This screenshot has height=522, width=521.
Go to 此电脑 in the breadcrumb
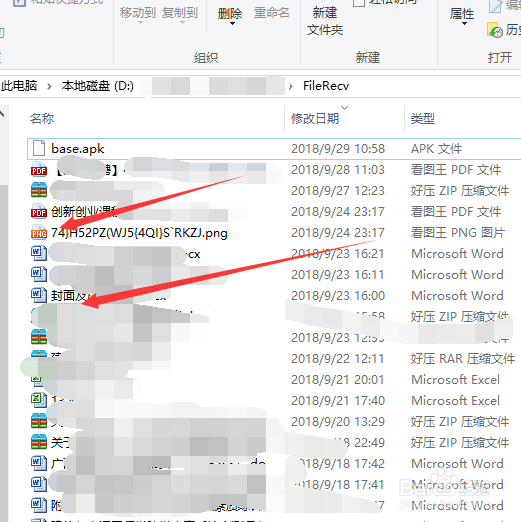(x=19, y=86)
